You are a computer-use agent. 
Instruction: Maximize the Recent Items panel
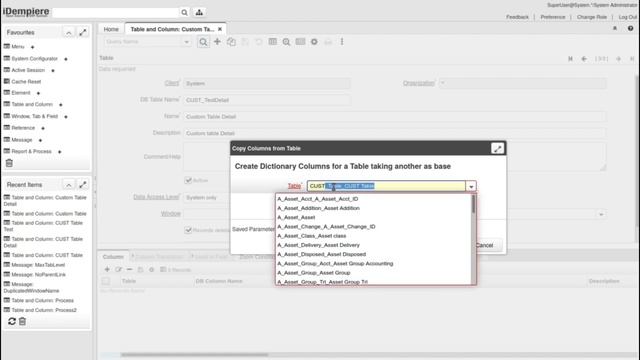point(83,184)
